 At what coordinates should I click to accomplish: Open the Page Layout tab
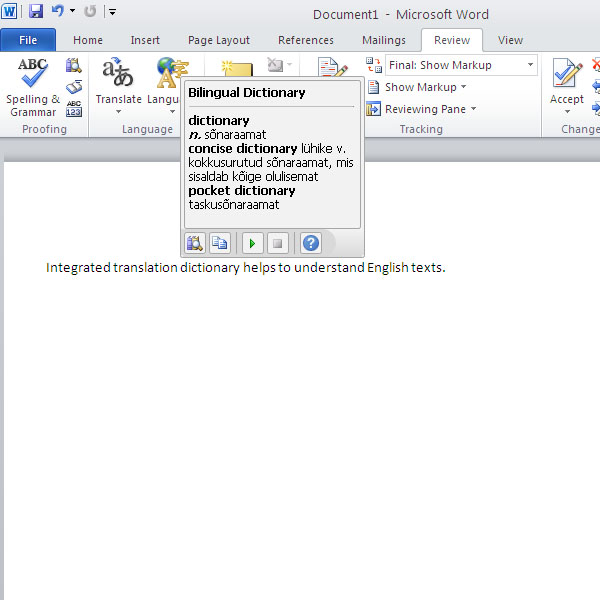click(x=218, y=40)
